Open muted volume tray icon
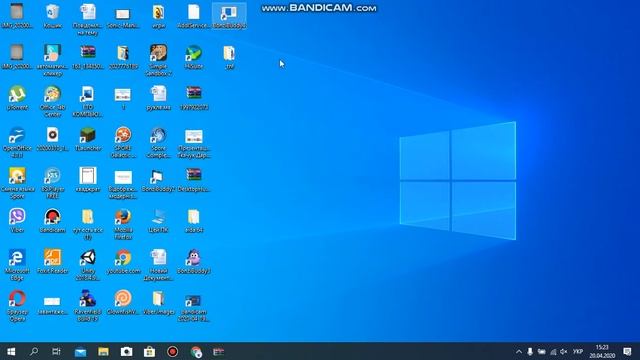The height and width of the screenshot is (360, 640). point(564,351)
